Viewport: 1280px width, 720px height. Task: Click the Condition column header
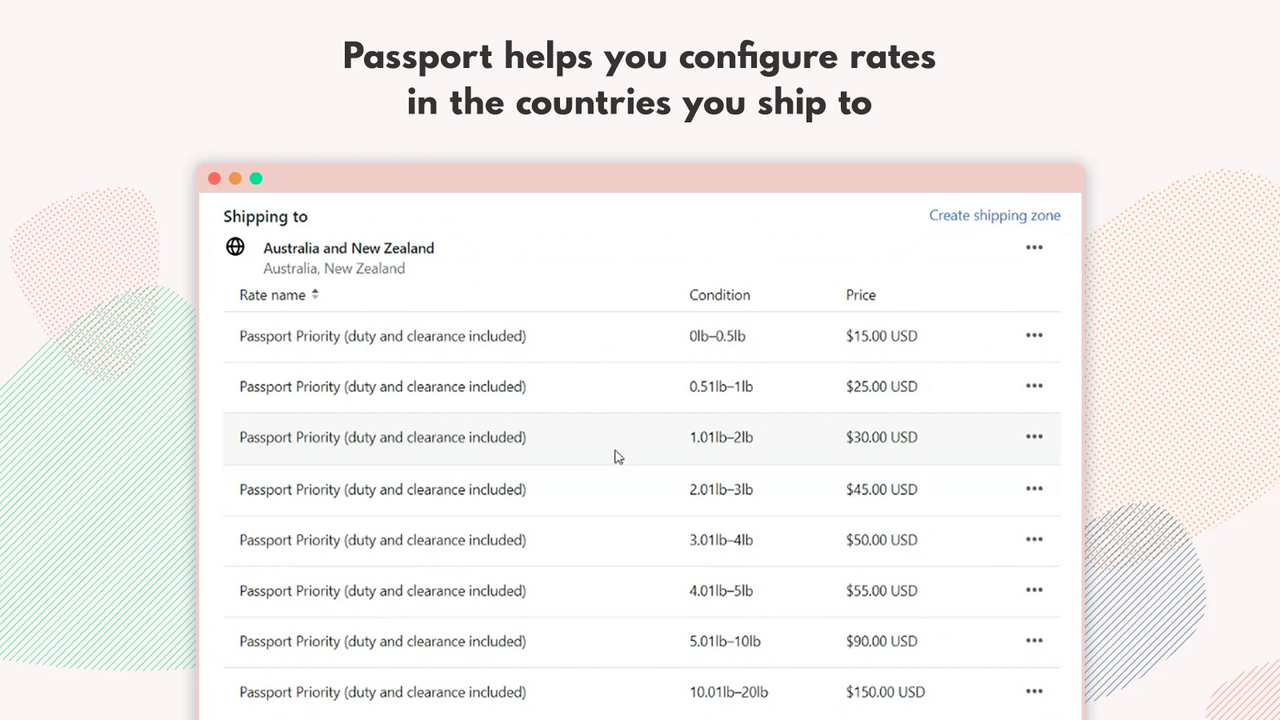coord(719,294)
